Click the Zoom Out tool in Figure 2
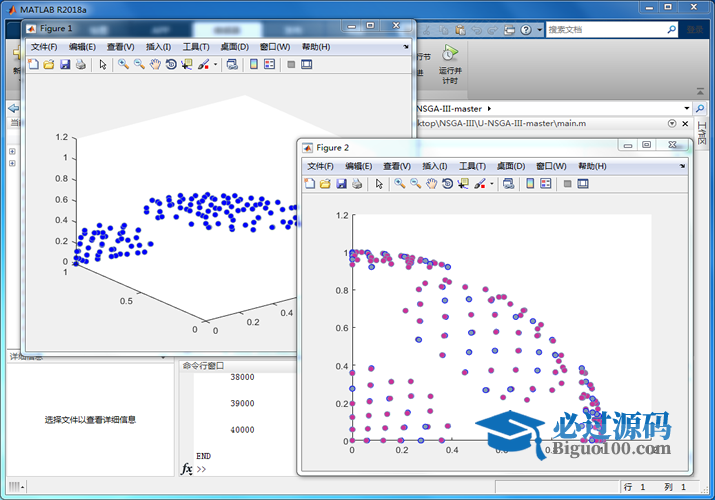Screen dimensions: 715x500 point(415,184)
